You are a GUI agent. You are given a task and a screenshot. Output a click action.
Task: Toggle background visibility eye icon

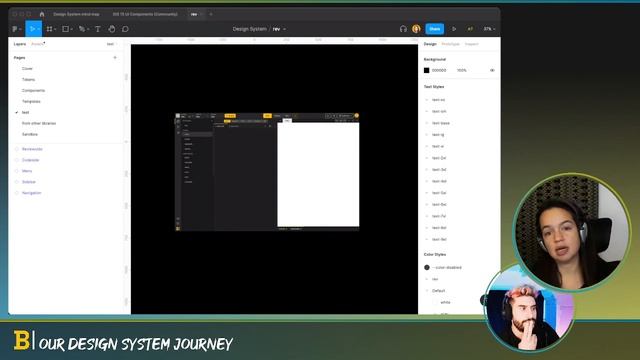tap(492, 70)
